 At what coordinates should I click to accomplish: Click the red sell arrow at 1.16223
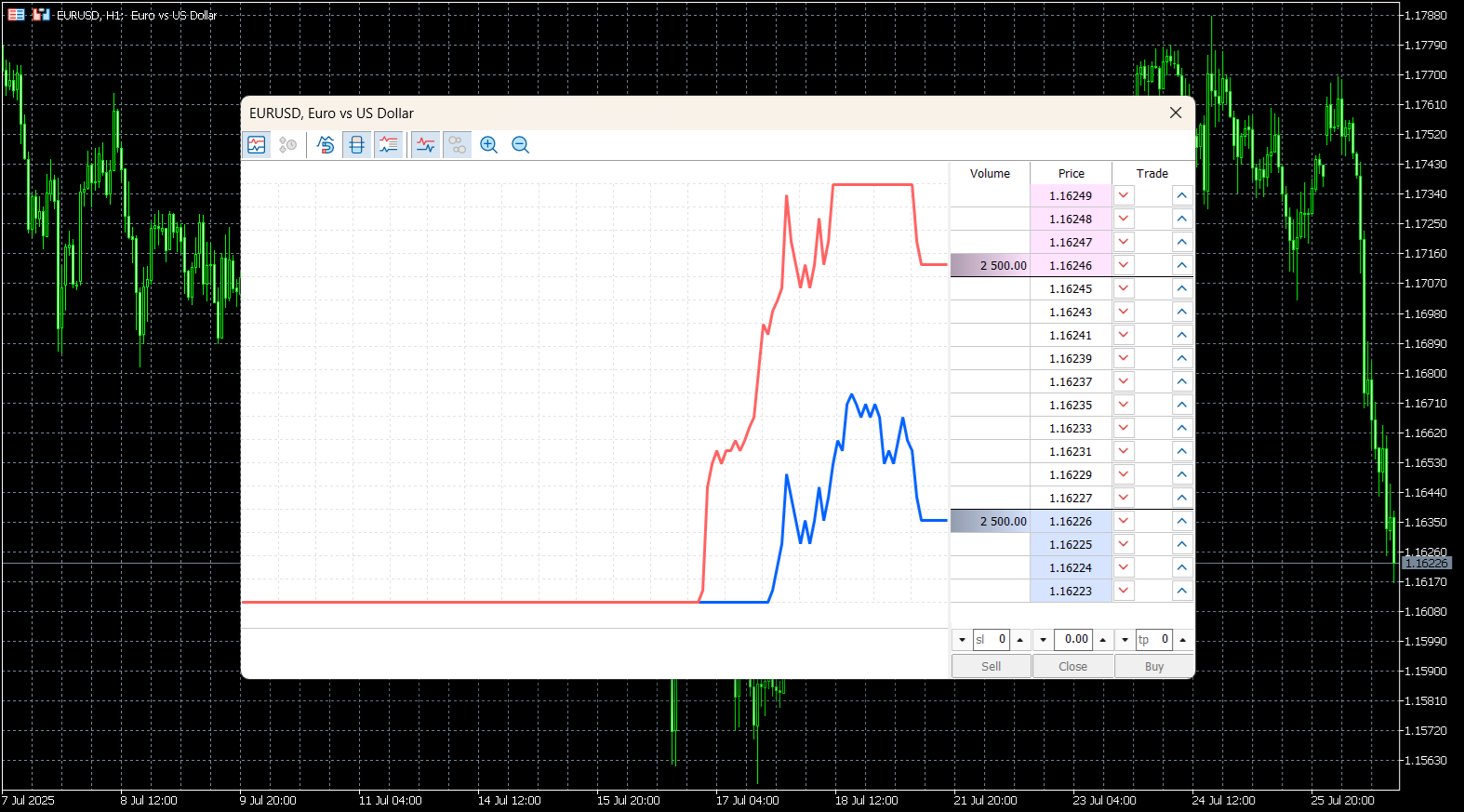coord(1124,591)
